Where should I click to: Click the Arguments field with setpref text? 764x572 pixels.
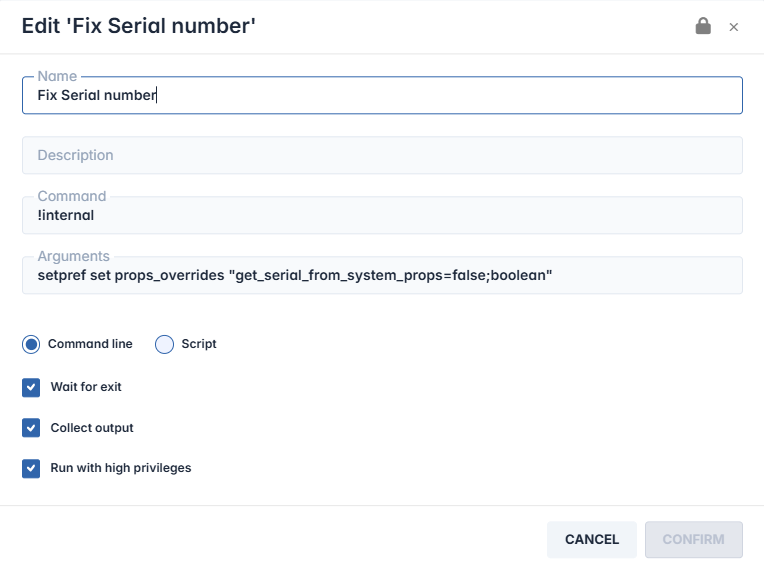click(382, 275)
